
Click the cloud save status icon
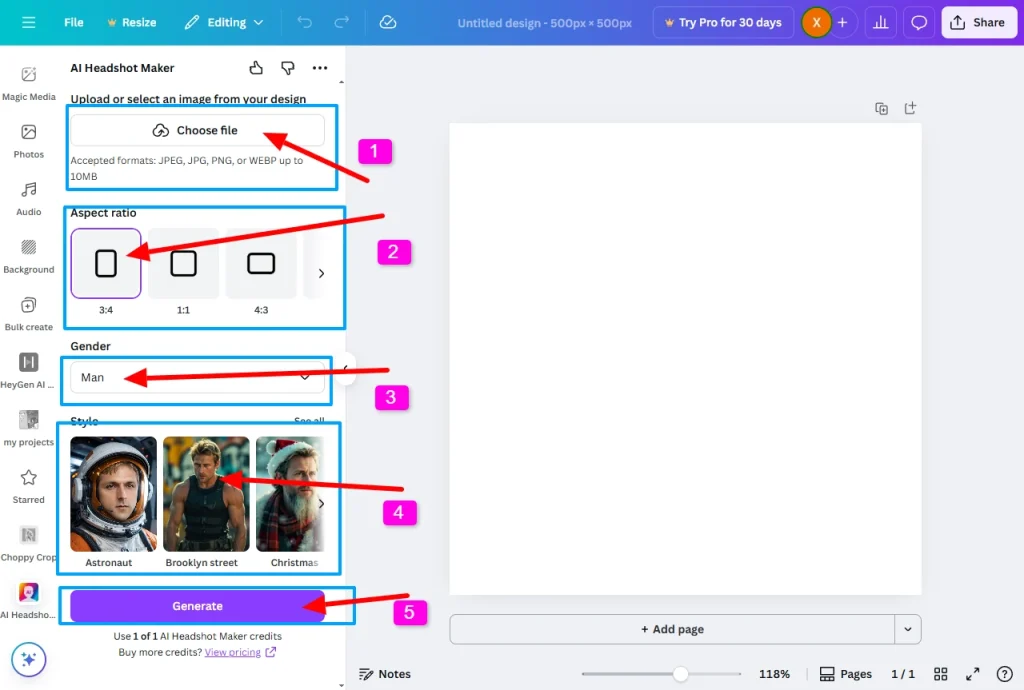point(388,22)
